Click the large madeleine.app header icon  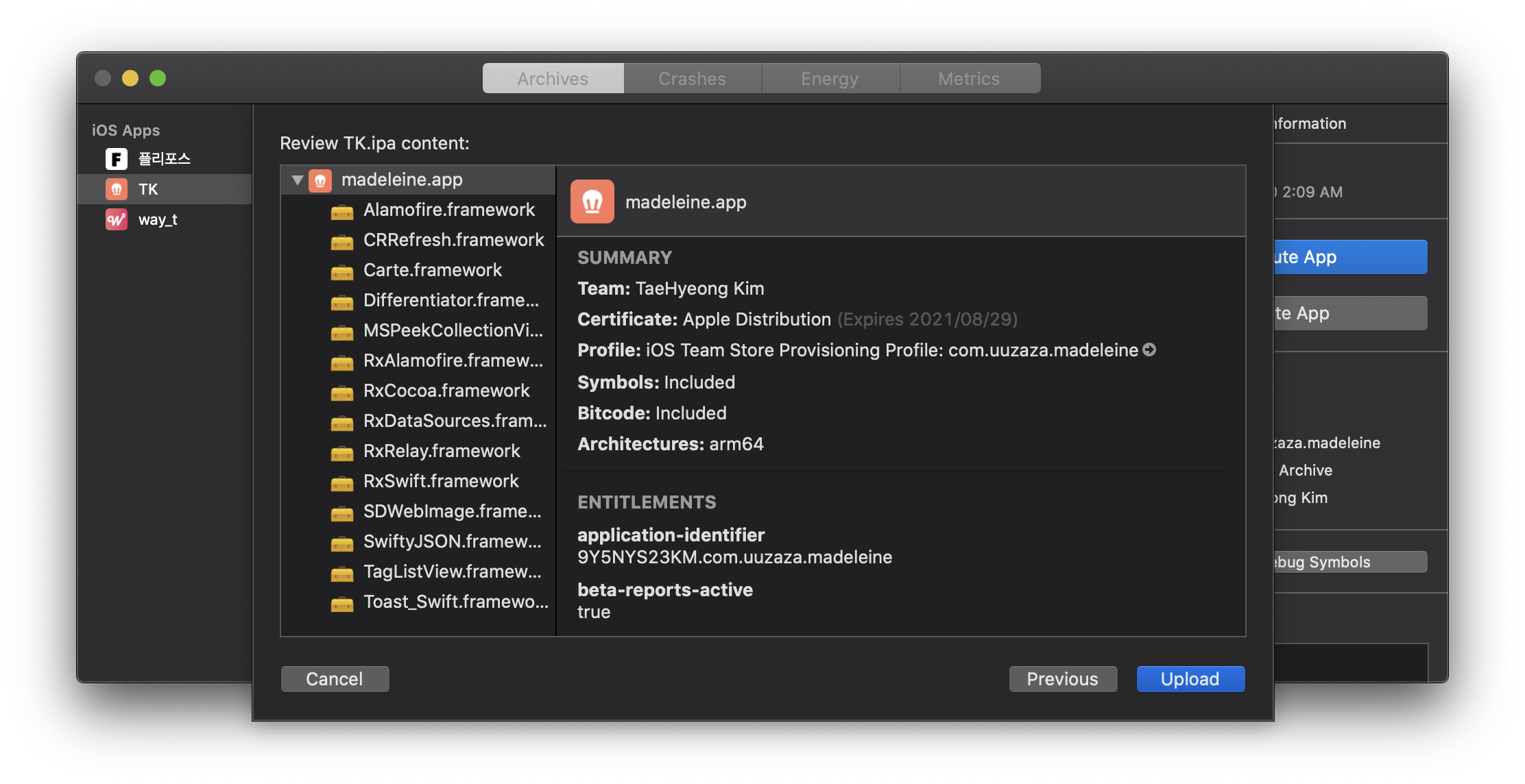click(x=592, y=201)
